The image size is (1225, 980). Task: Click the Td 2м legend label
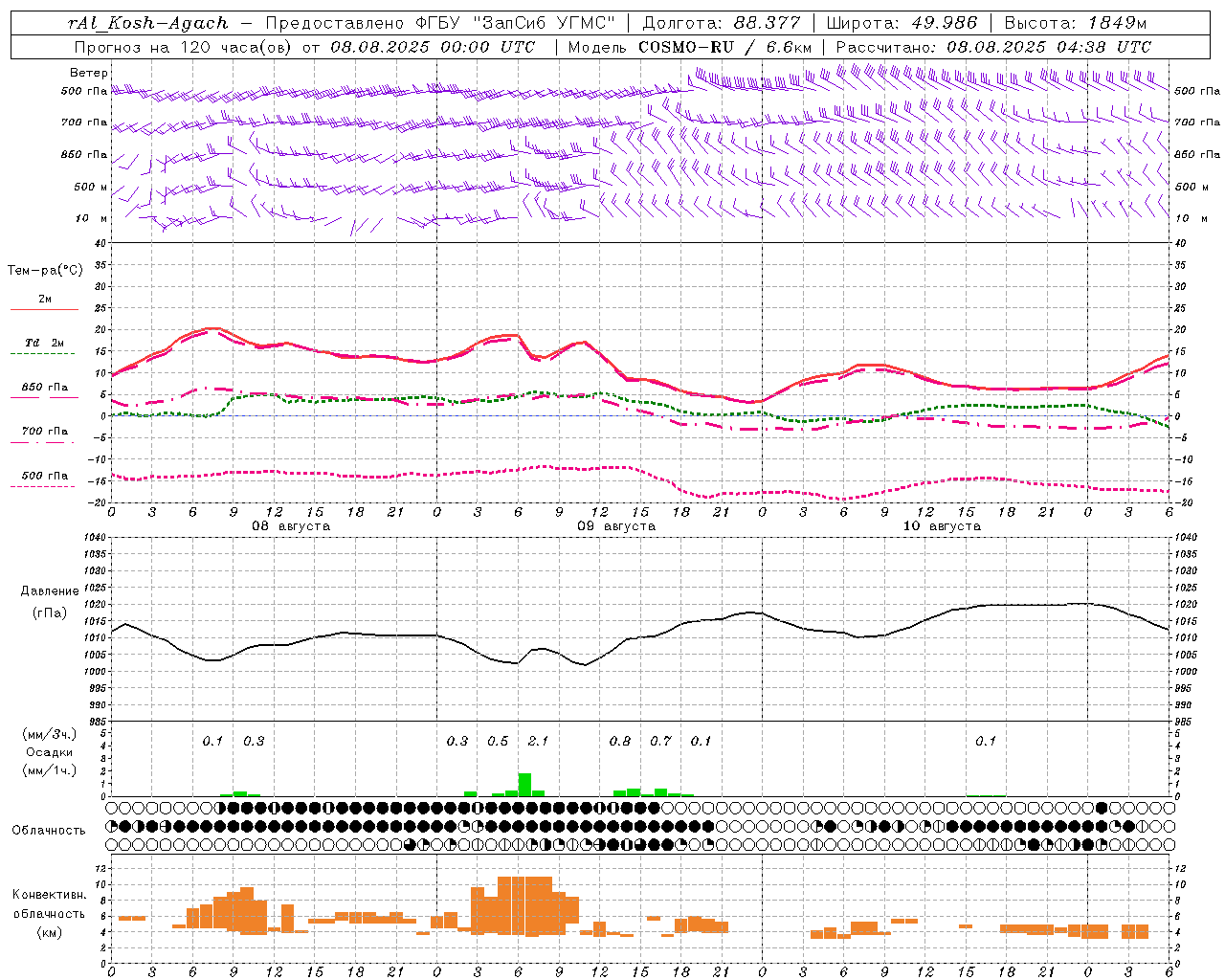pos(44,343)
